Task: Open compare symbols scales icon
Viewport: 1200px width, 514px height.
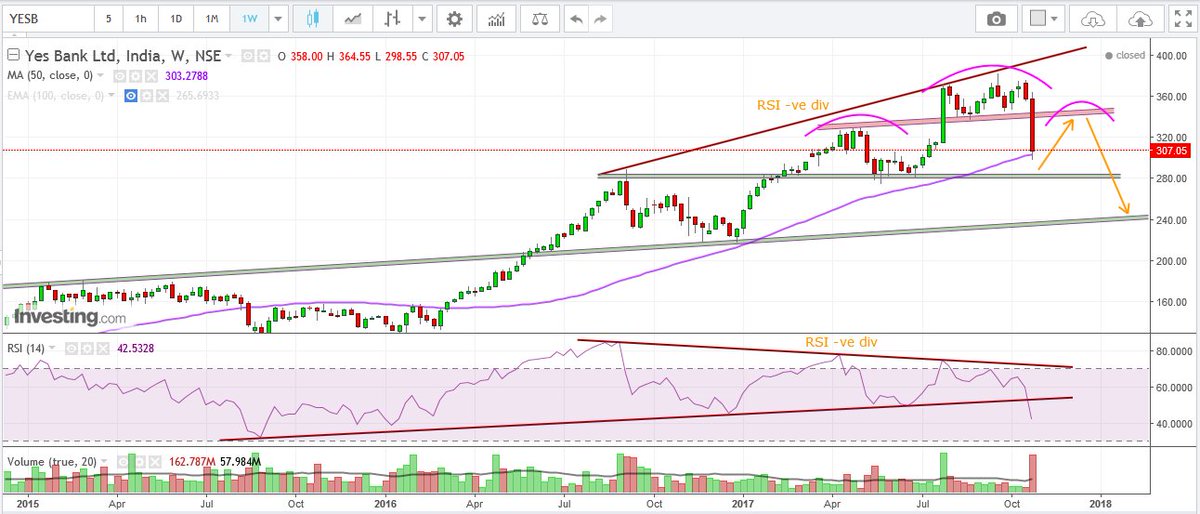Action: click(x=541, y=19)
